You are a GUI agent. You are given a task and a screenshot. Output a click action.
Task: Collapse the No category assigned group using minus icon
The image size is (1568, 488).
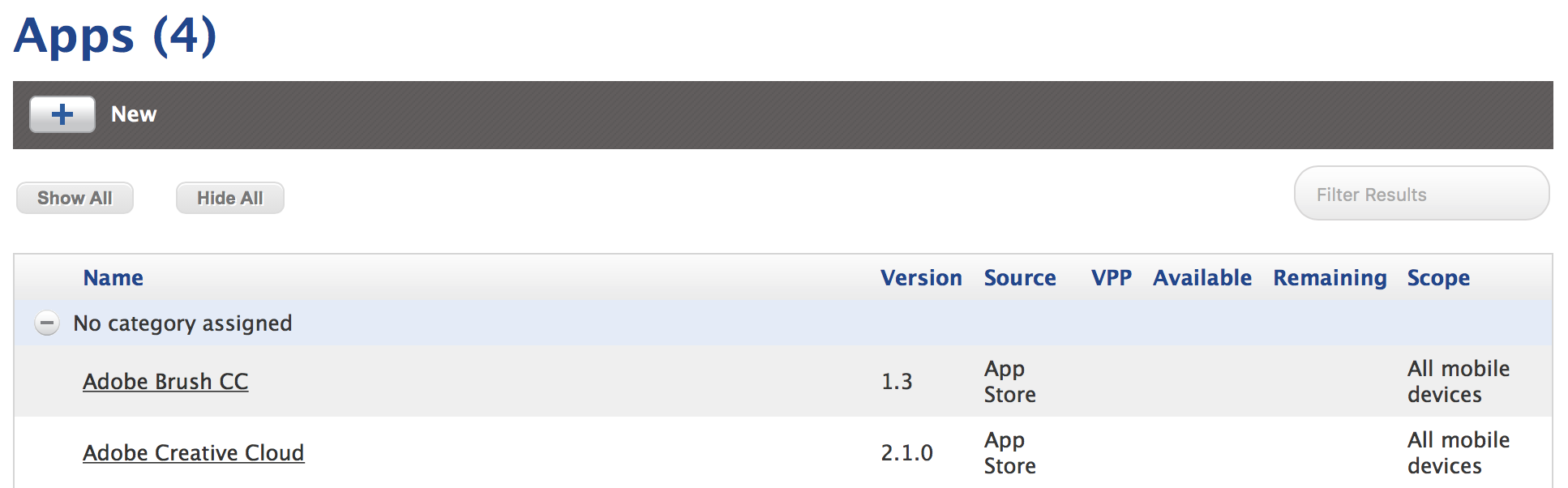(46, 323)
